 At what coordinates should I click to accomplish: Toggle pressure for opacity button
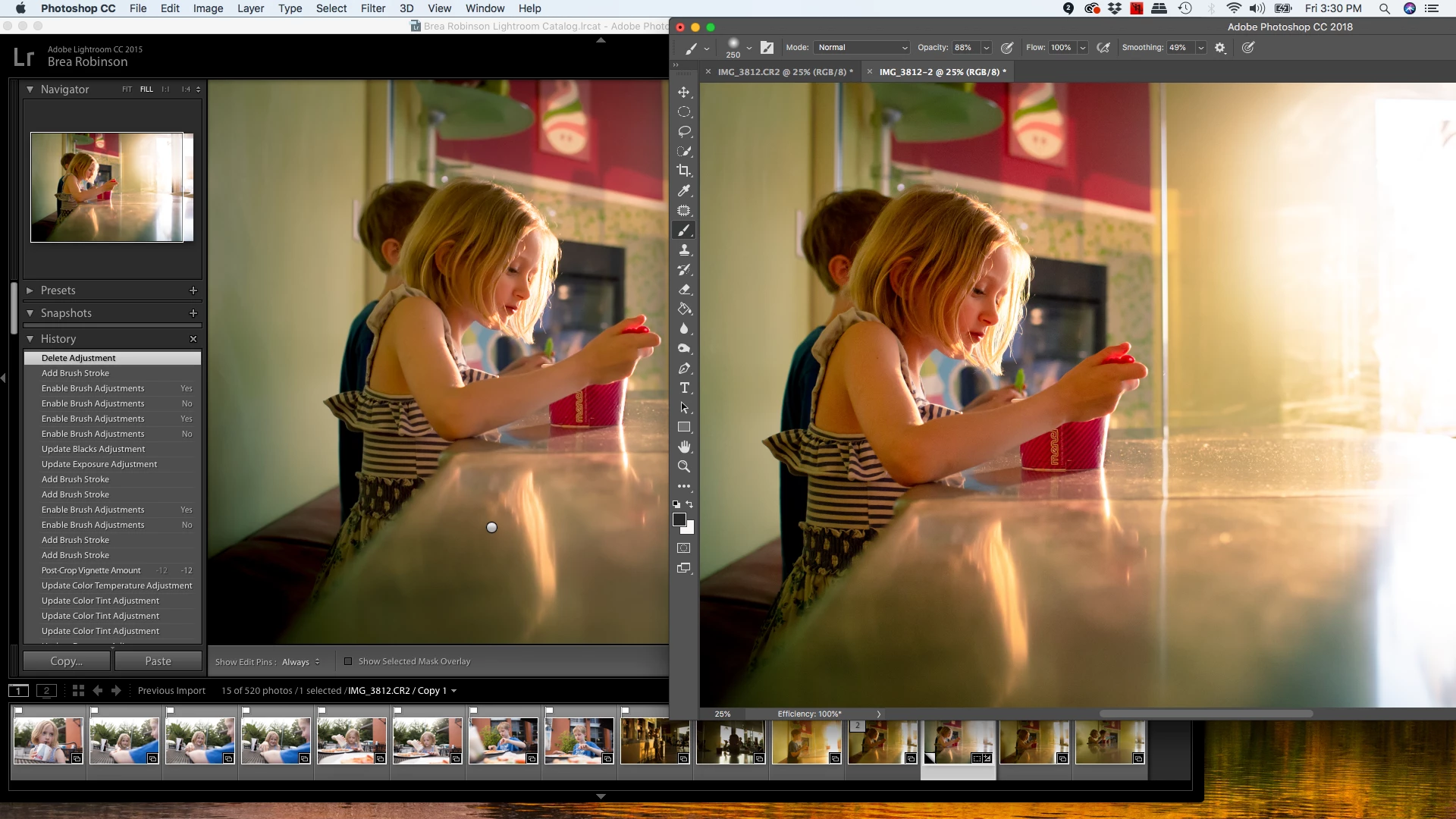point(1007,47)
